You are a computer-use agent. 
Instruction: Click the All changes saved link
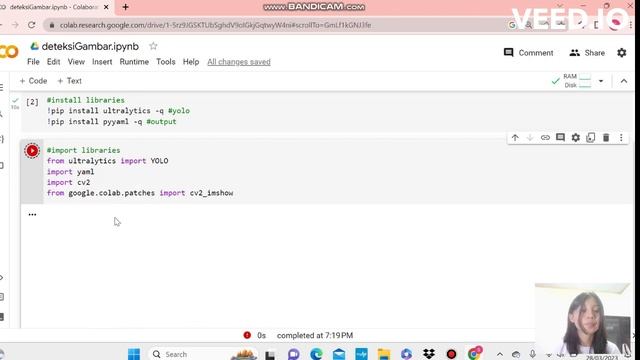239,62
